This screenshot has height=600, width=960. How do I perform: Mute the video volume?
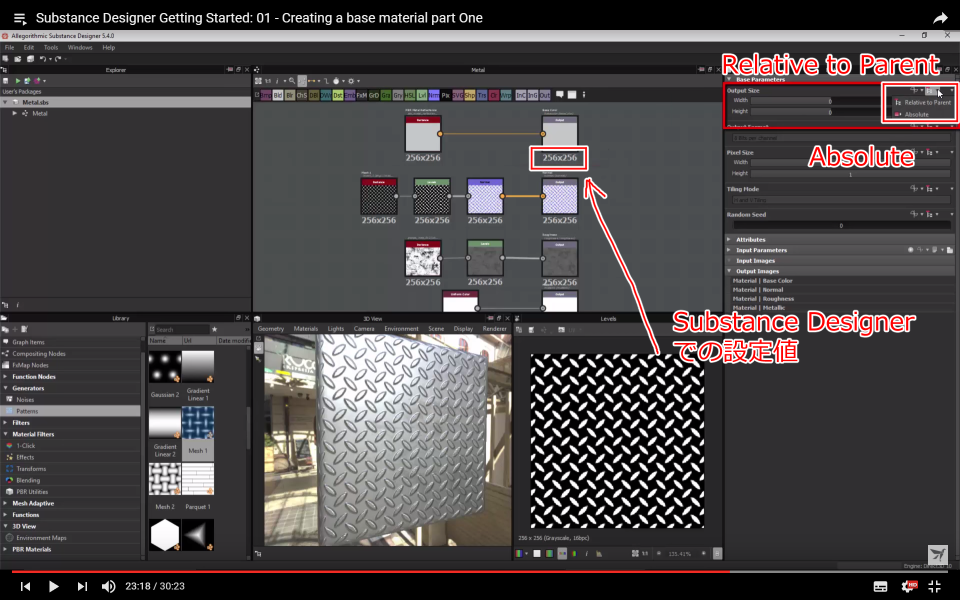108,587
